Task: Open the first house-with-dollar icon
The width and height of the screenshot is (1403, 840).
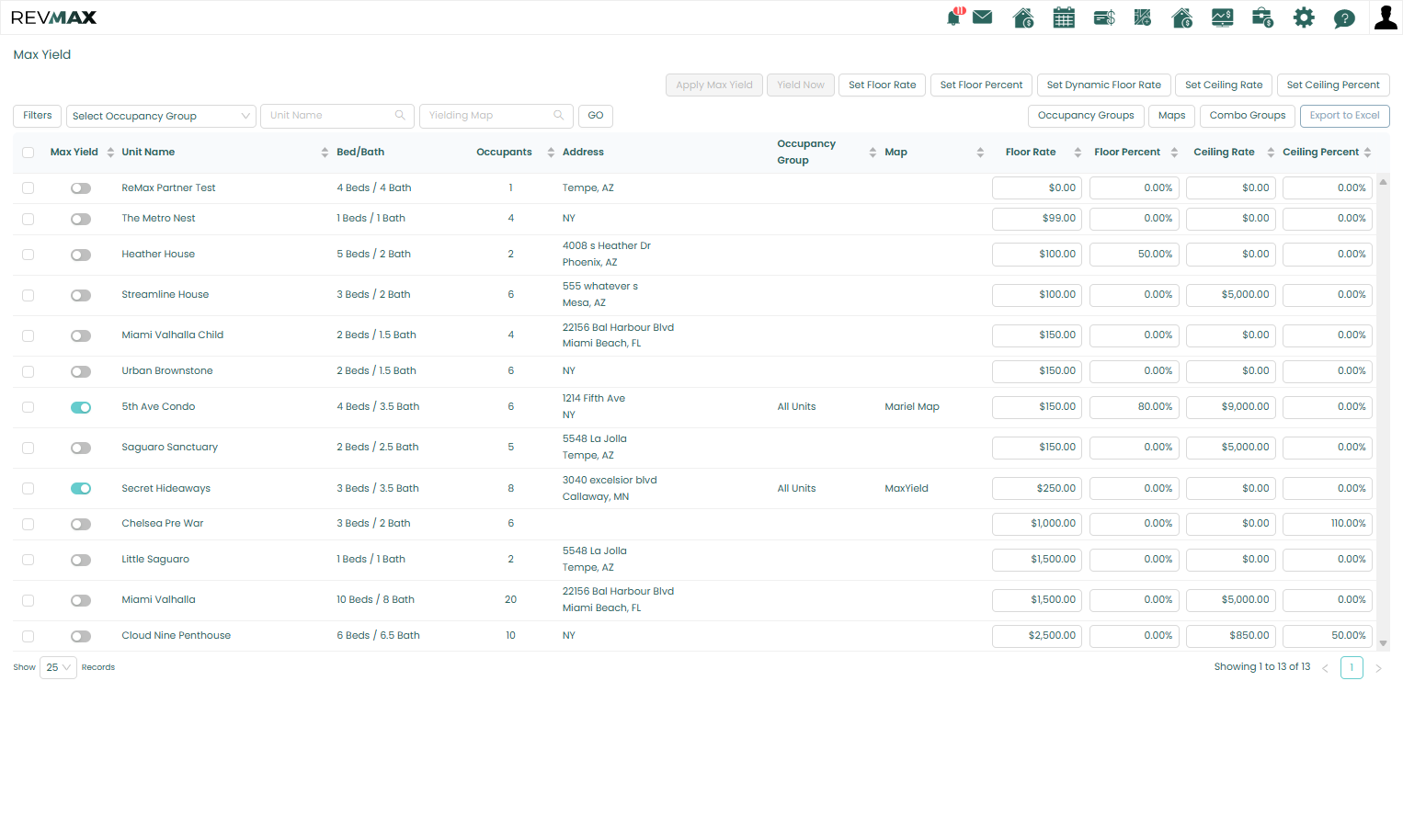Action: (1023, 17)
